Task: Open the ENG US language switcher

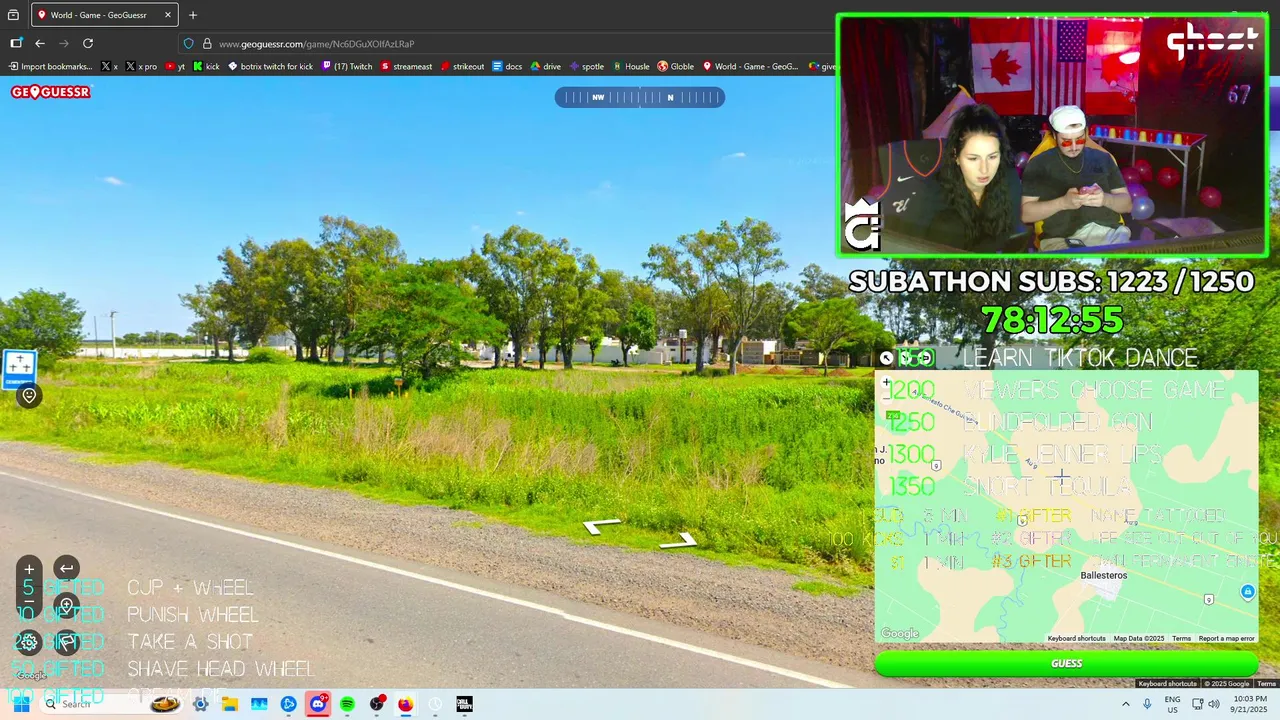Action: [x=1172, y=704]
